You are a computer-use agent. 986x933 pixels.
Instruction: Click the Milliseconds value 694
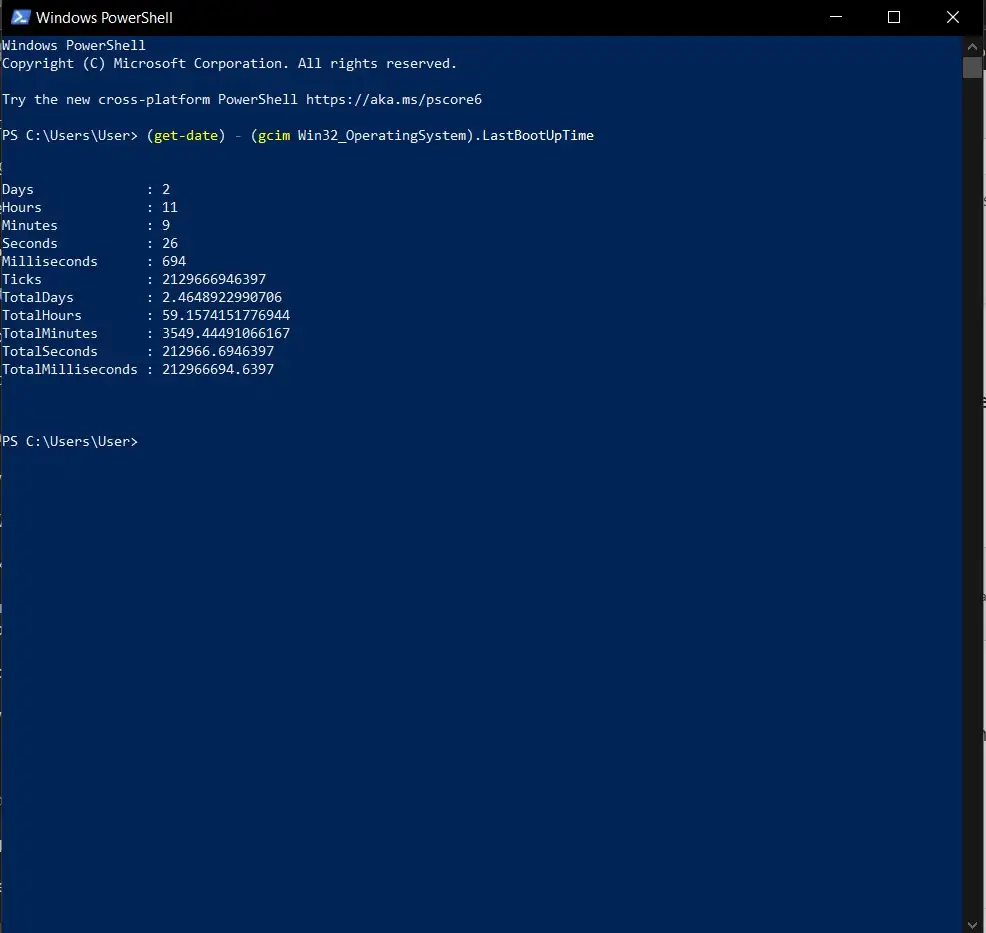tap(174, 261)
